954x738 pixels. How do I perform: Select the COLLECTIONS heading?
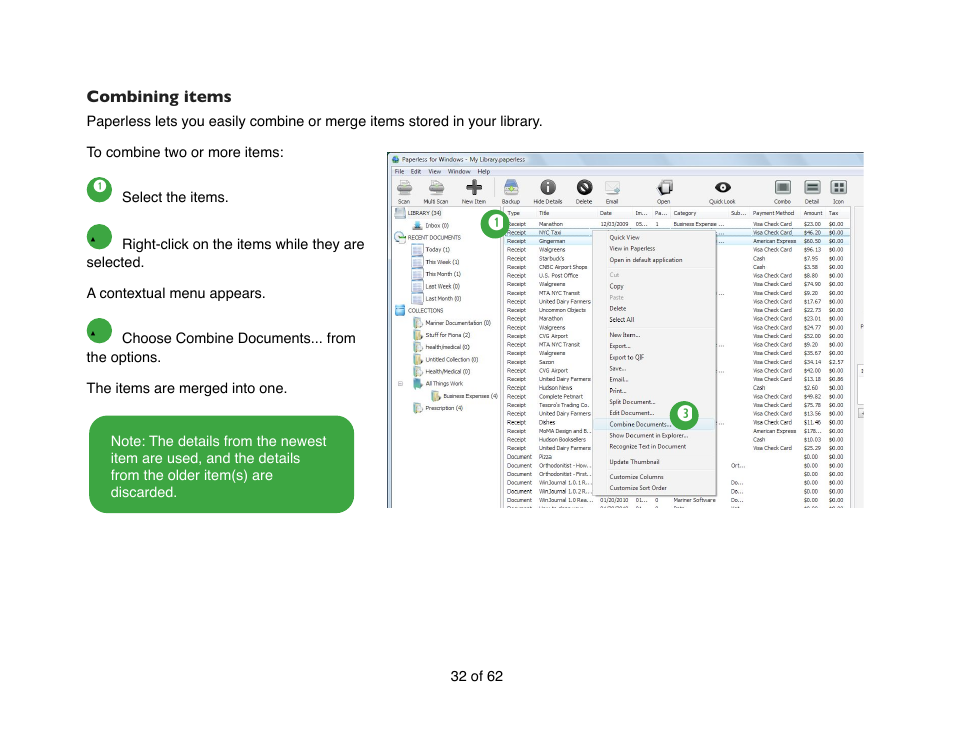(425, 310)
